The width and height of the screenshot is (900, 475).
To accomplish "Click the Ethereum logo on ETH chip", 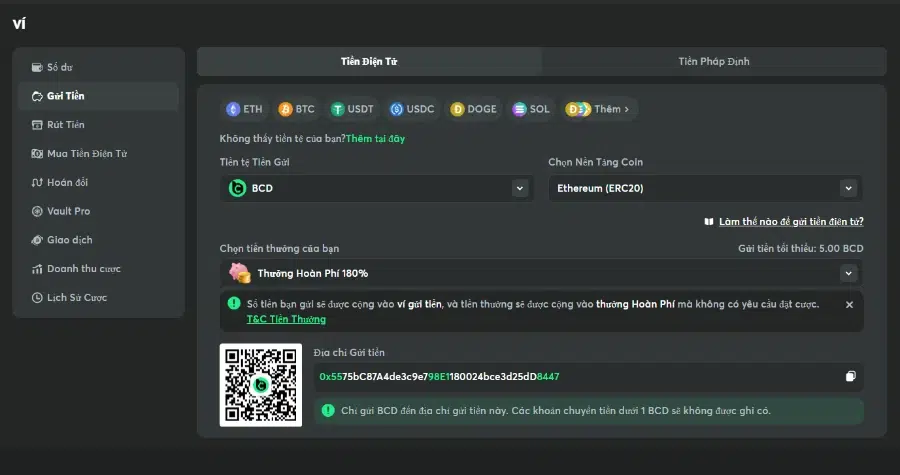I will click(232, 109).
